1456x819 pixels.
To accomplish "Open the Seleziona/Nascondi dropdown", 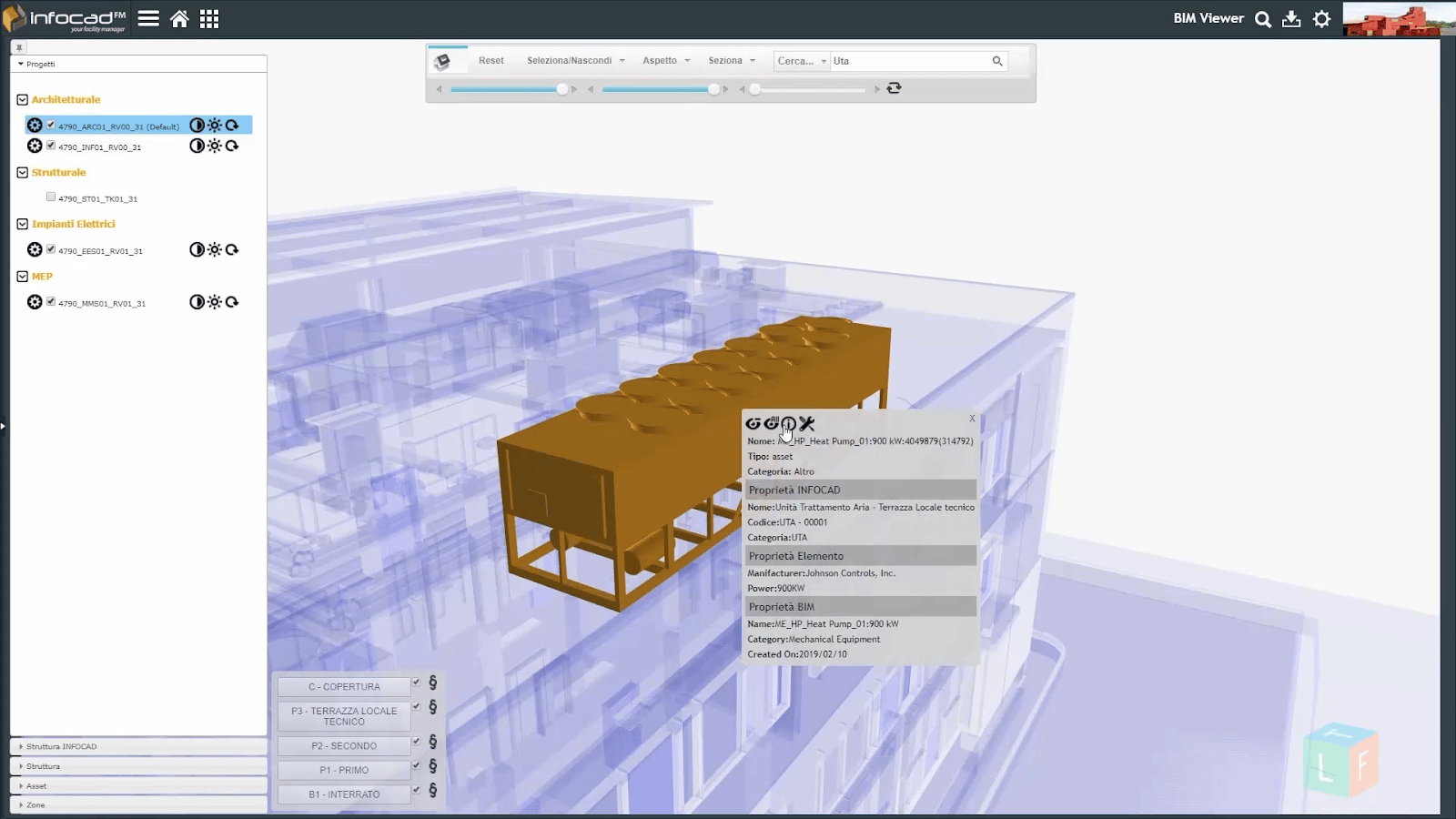I will point(575,61).
